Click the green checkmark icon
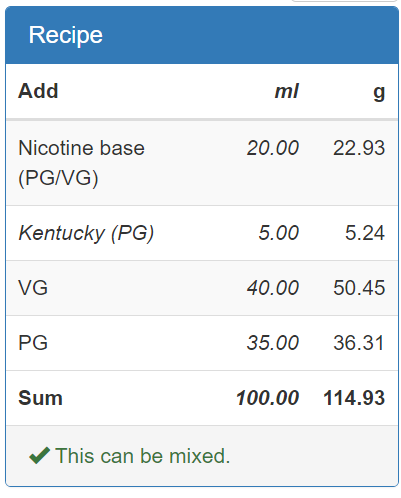Image resolution: width=401 pixels, height=498 pixels. point(40,455)
